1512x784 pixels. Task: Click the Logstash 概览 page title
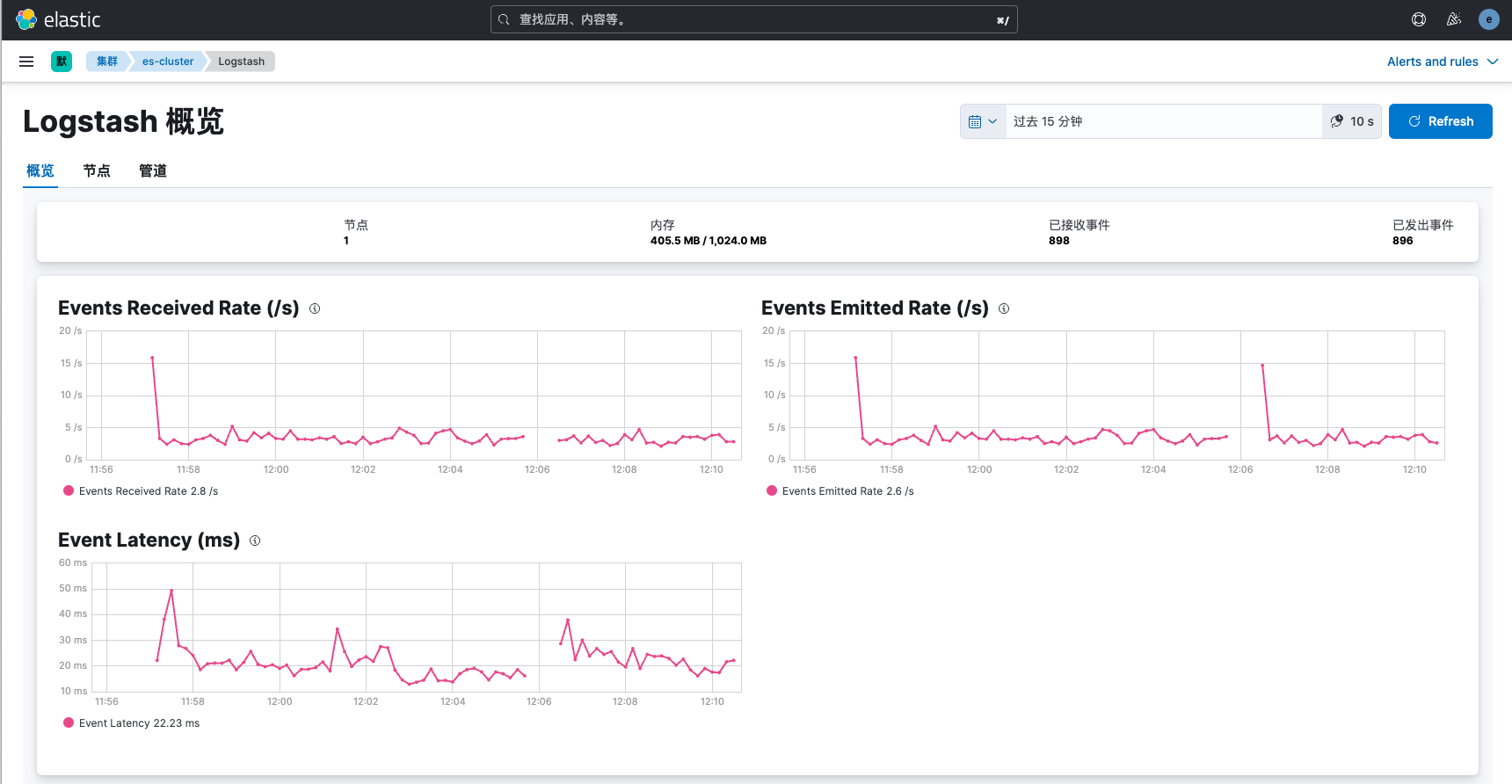coord(123,121)
